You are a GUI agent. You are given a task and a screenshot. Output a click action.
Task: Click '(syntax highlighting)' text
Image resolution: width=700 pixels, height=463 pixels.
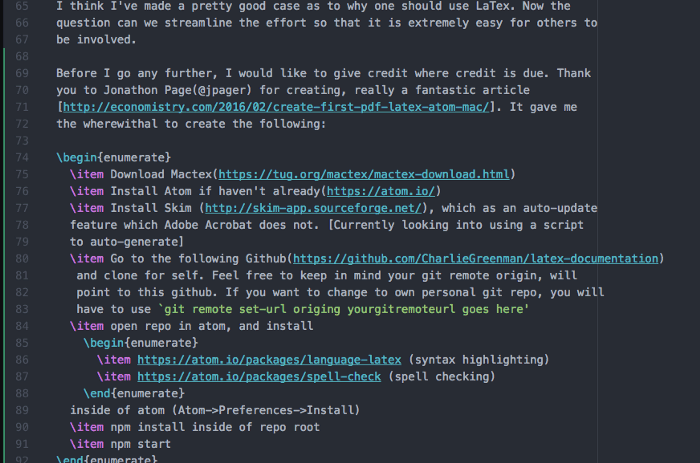point(479,360)
